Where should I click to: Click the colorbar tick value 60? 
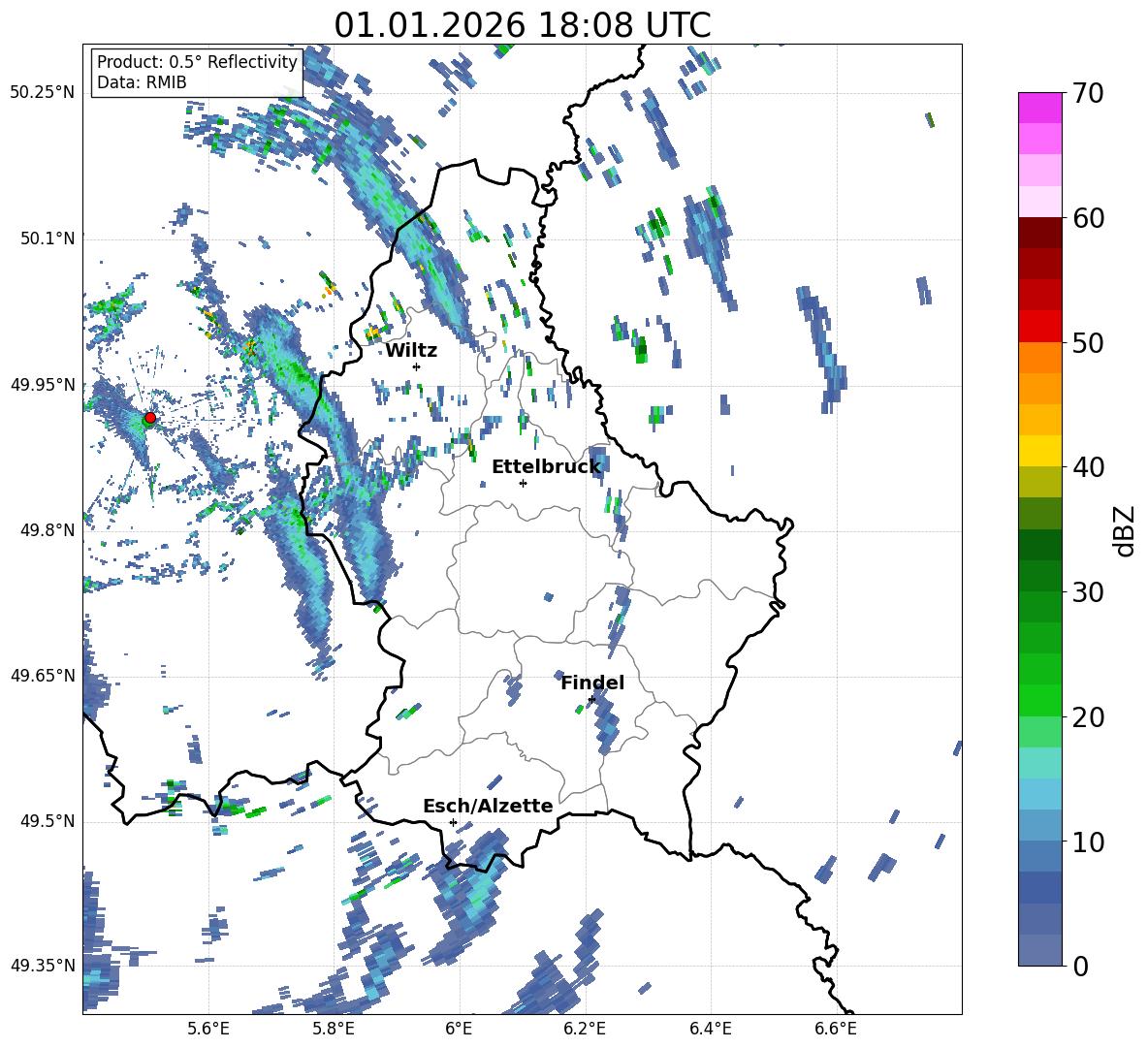coord(1088,218)
